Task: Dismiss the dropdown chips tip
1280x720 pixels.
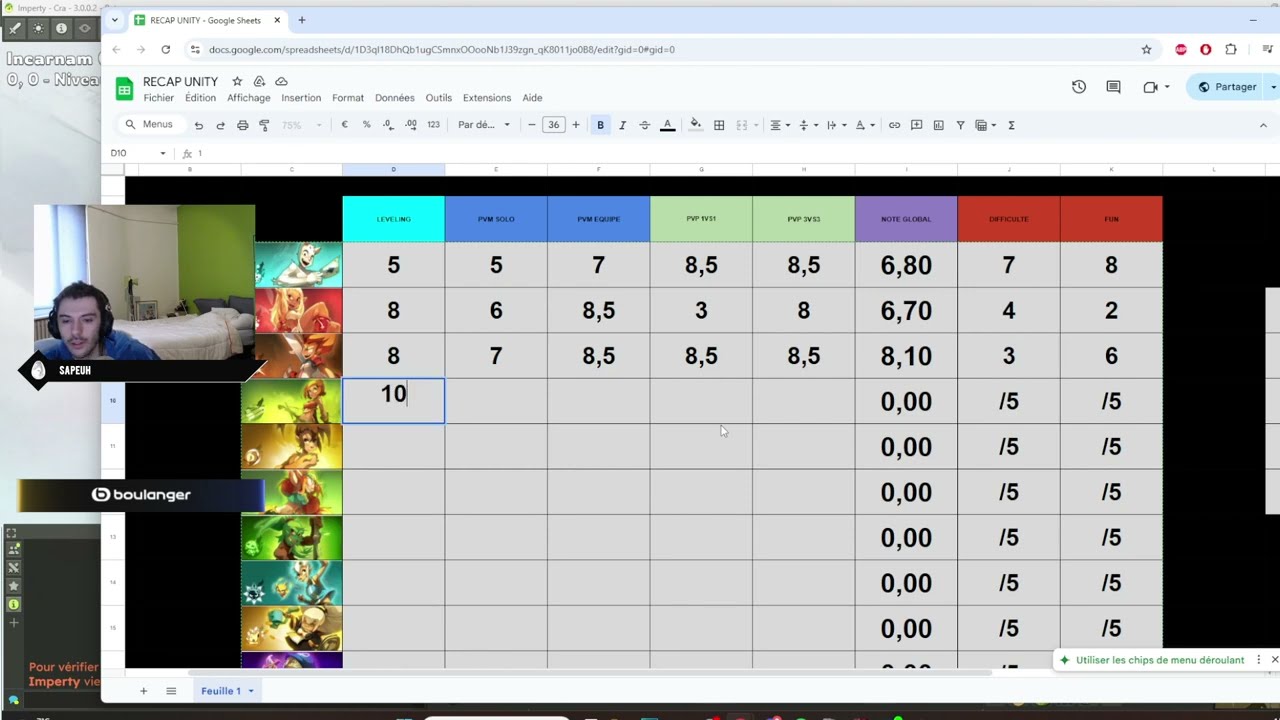Action: click(x=1274, y=660)
